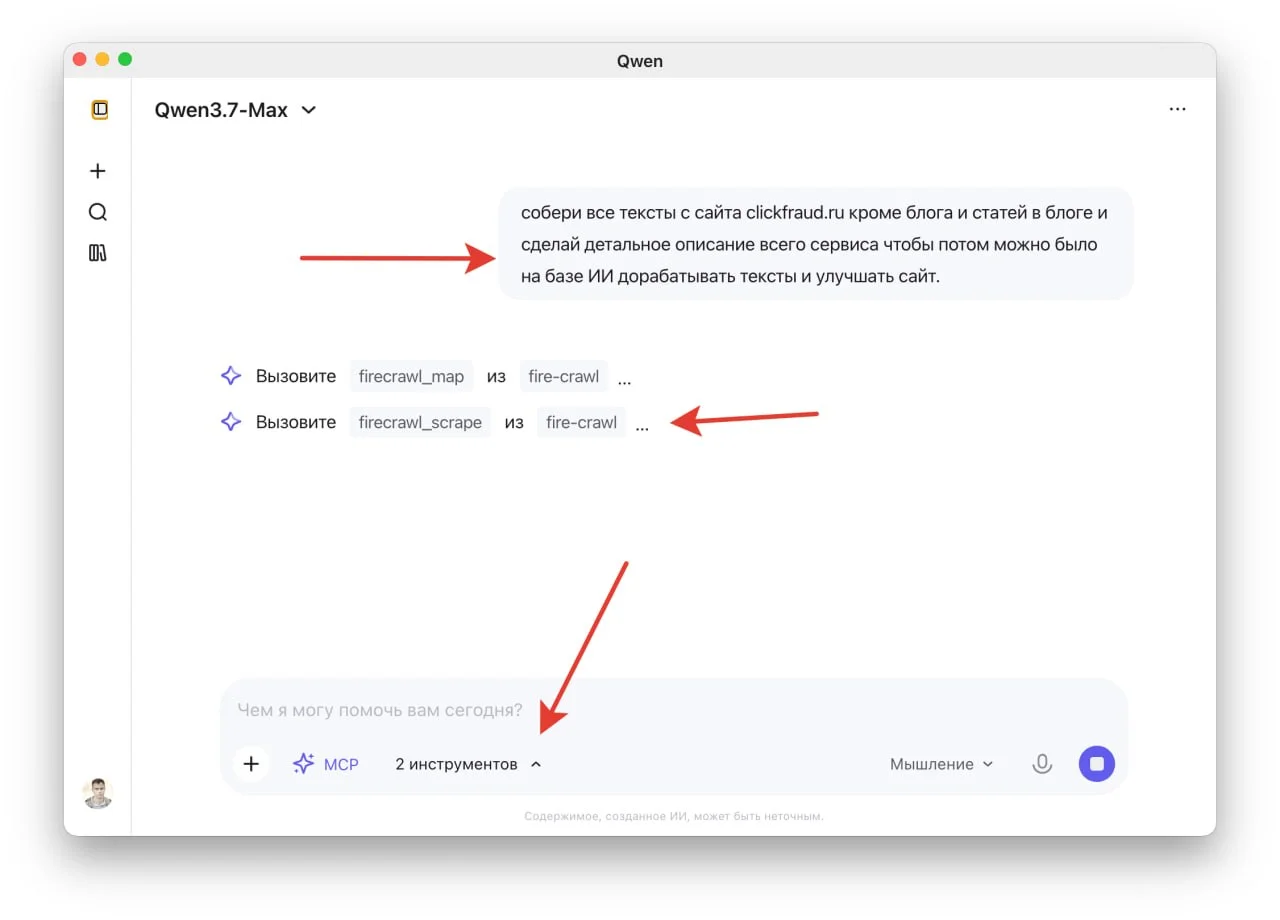1280x920 pixels.
Task: Open search from the sidebar magnifier icon
Action: tap(98, 212)
